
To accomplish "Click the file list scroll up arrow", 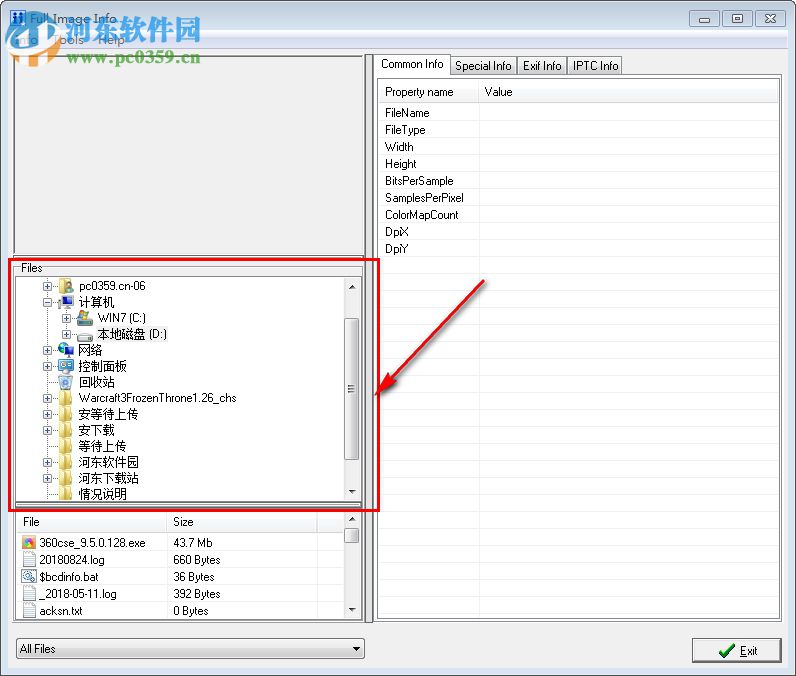I will [351, 519].
